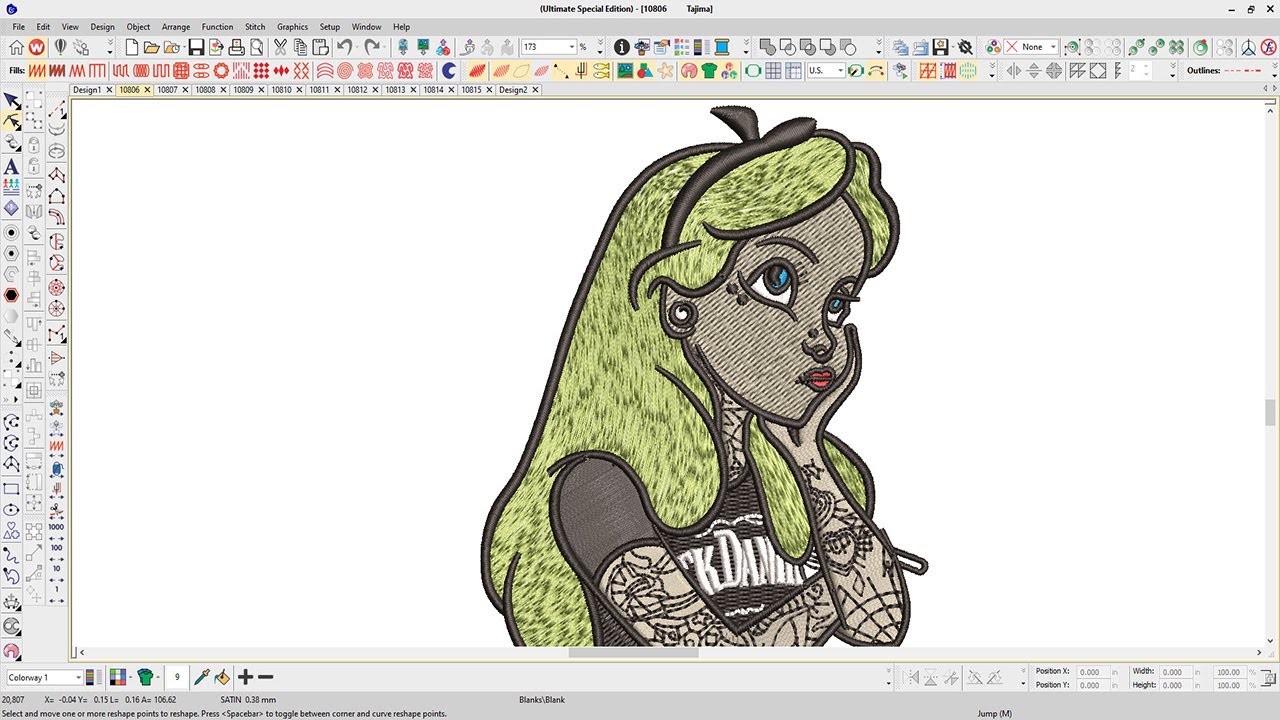Select the Satin fill stitch type

(x=36, y=71)
